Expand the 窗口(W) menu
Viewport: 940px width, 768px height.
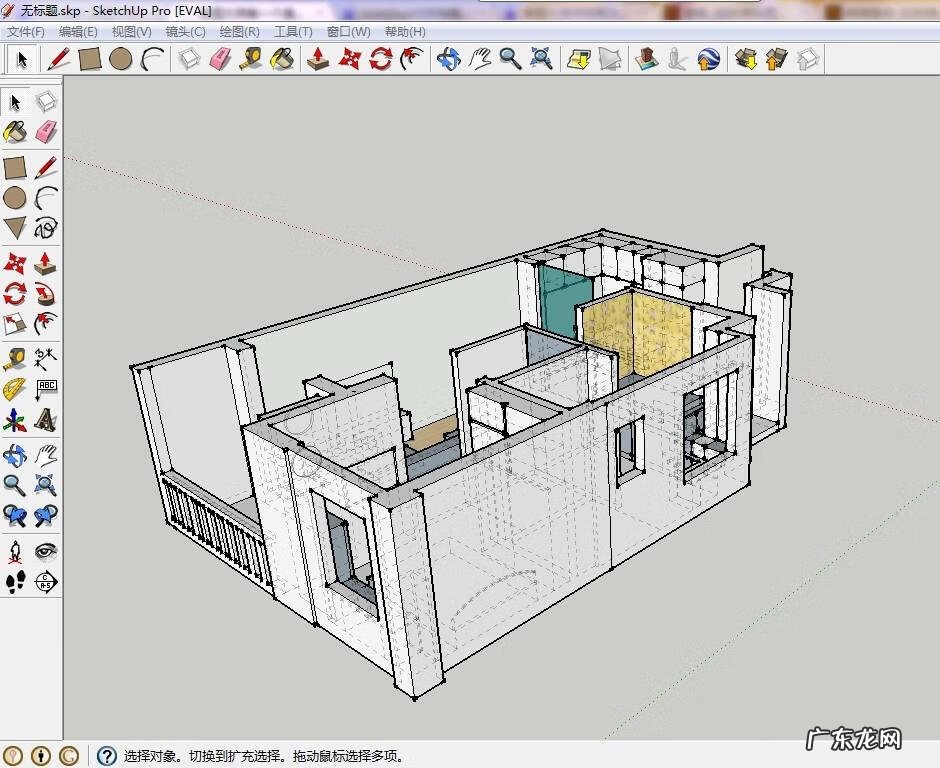[348, 32]
